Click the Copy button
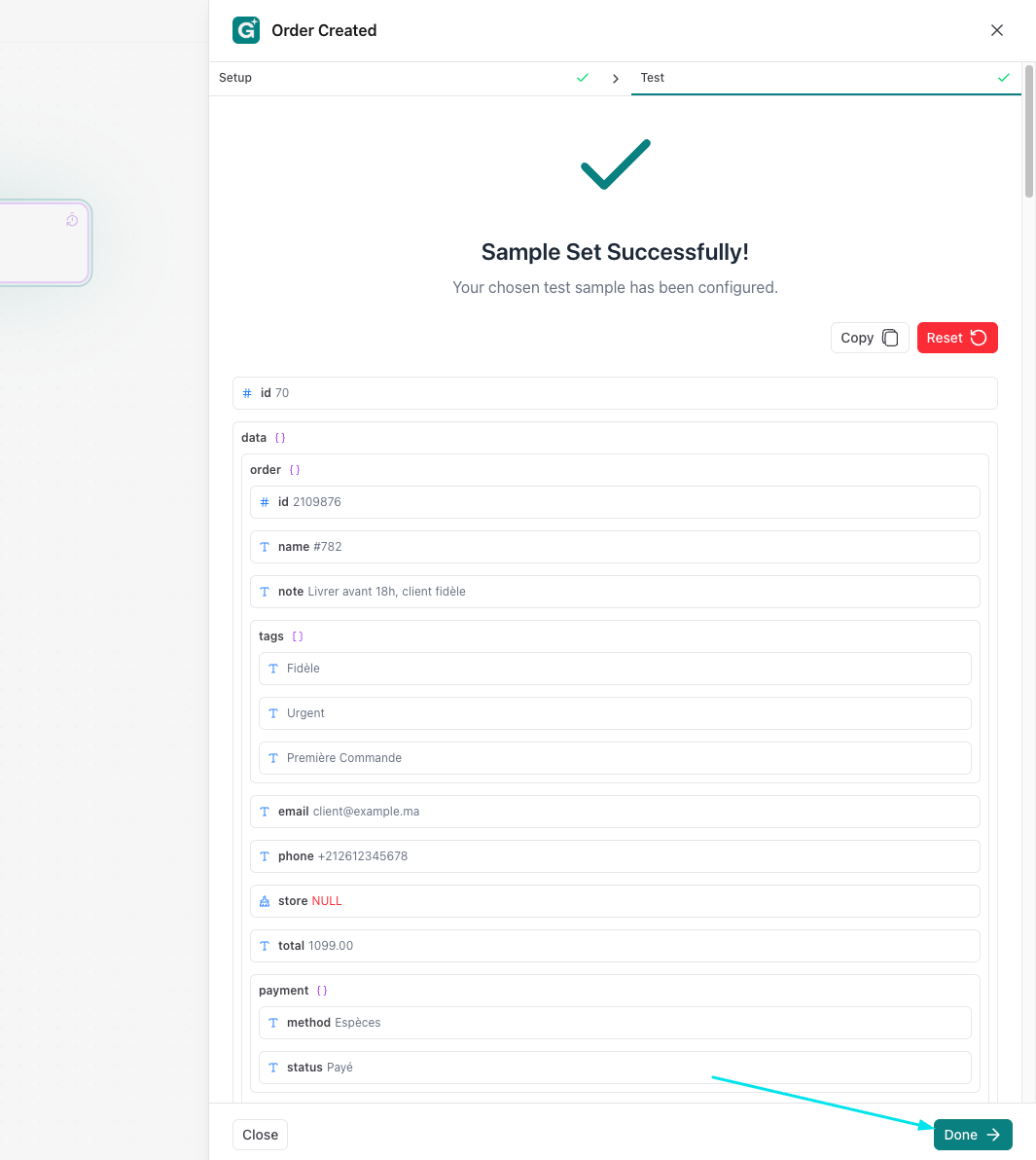This screenshot has height=1160, width=1036. click(x=869, y=338)
